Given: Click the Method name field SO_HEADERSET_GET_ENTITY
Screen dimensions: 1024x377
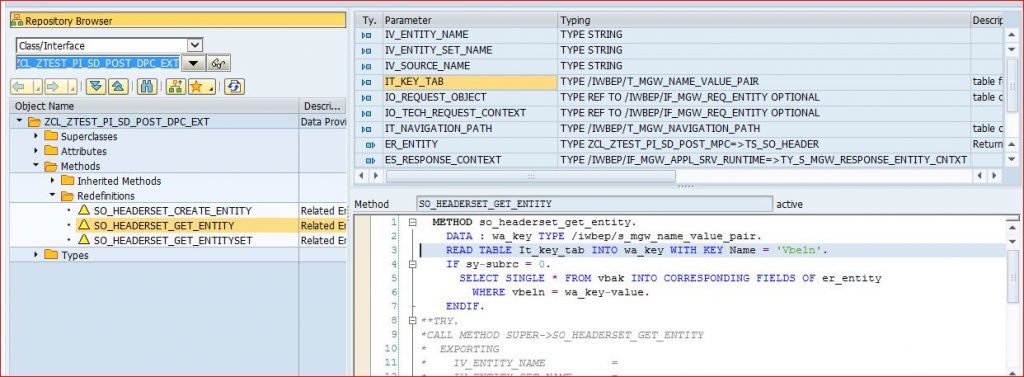Looking at the screenshot, I should [594, 204].
